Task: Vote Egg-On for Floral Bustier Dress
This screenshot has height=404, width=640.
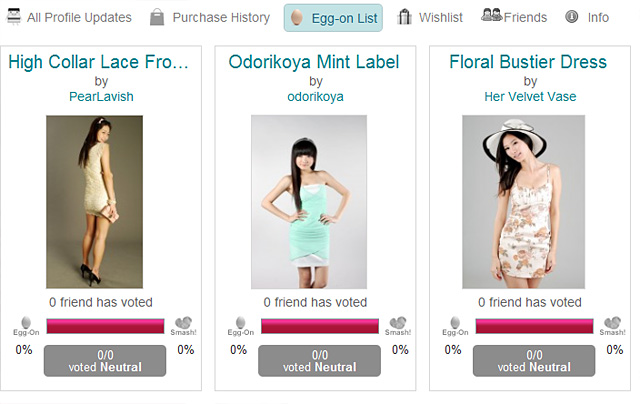Action: (x=452, y=323)
